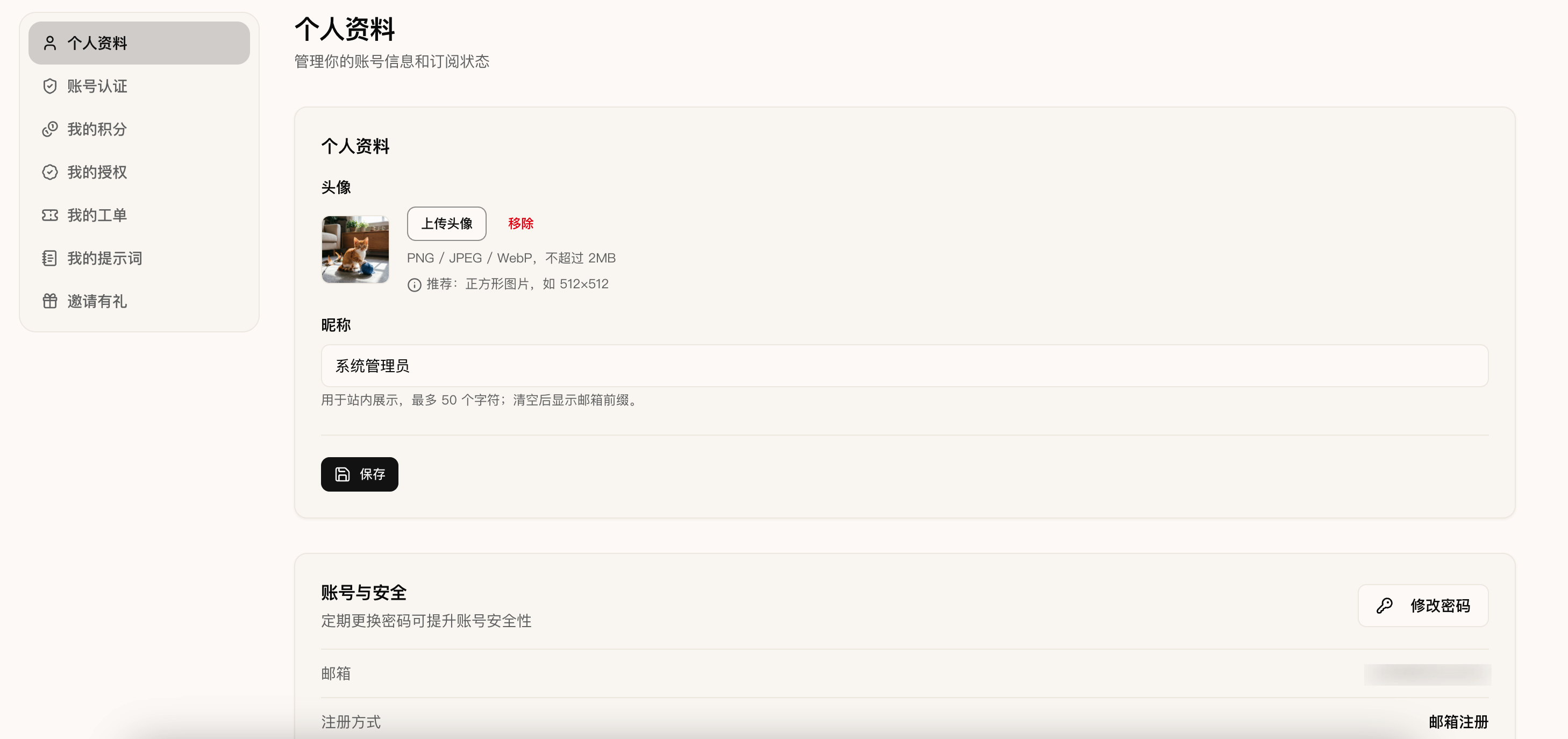Click the 保存 label on the save button
Screen dimensions: 1568x739
click(373, 474)
